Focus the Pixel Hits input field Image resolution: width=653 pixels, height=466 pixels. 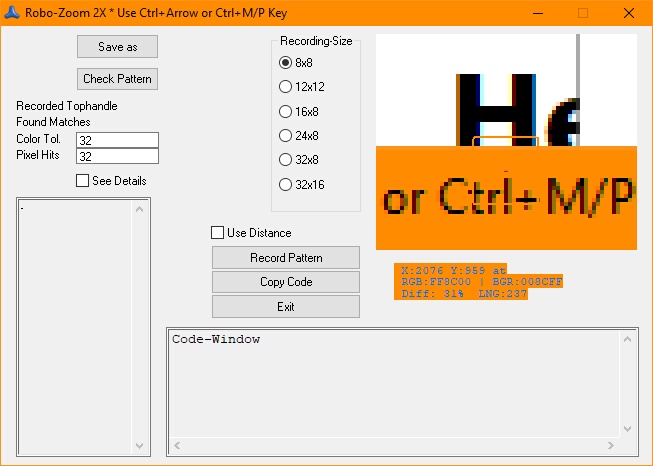pyautogui.click(x=117, y=156)
